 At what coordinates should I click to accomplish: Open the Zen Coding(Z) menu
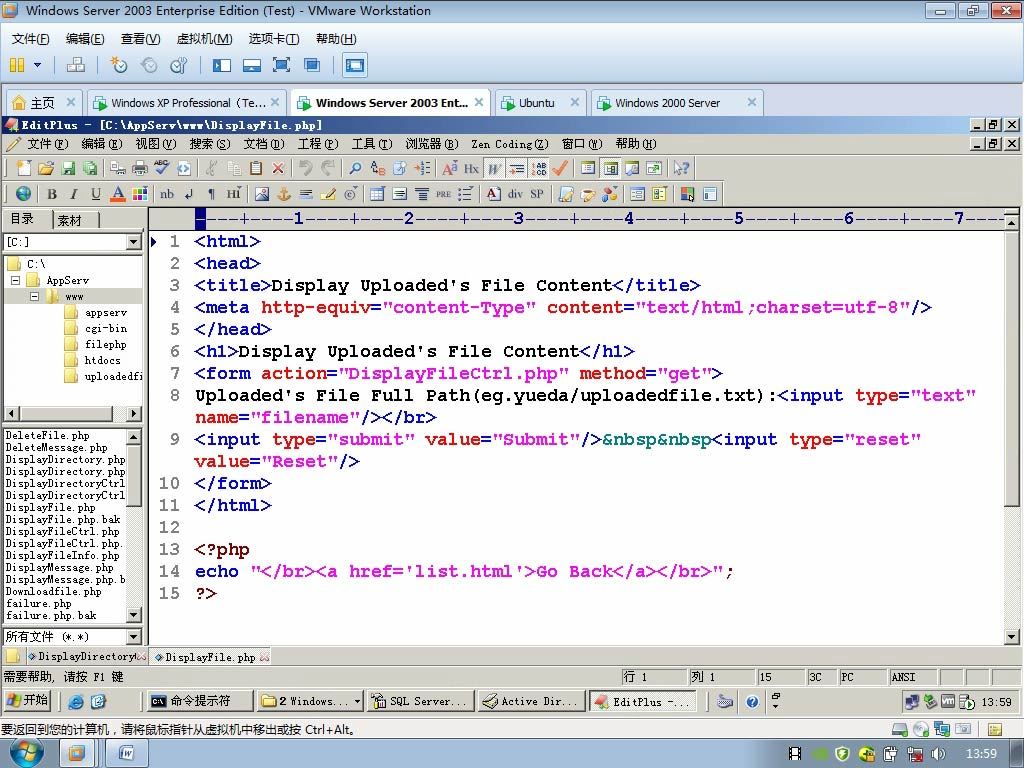[510, 144]
